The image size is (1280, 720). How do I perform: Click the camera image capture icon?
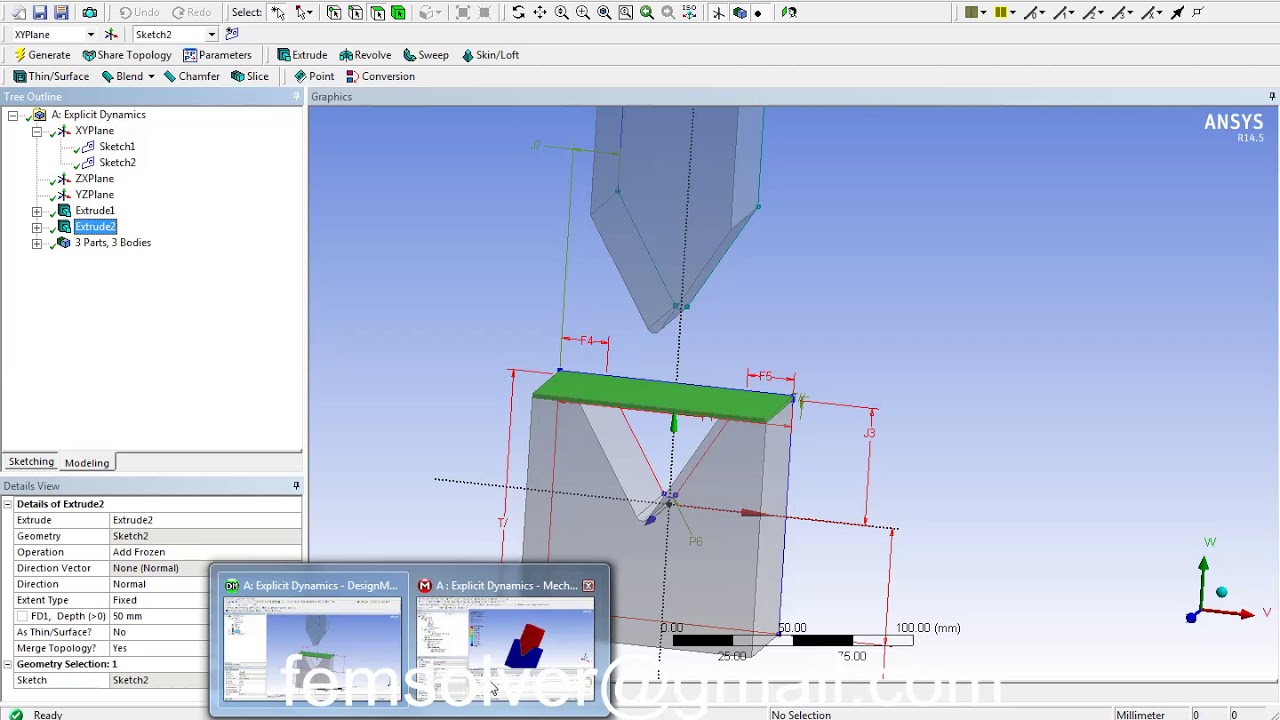[x=89, y=12]
